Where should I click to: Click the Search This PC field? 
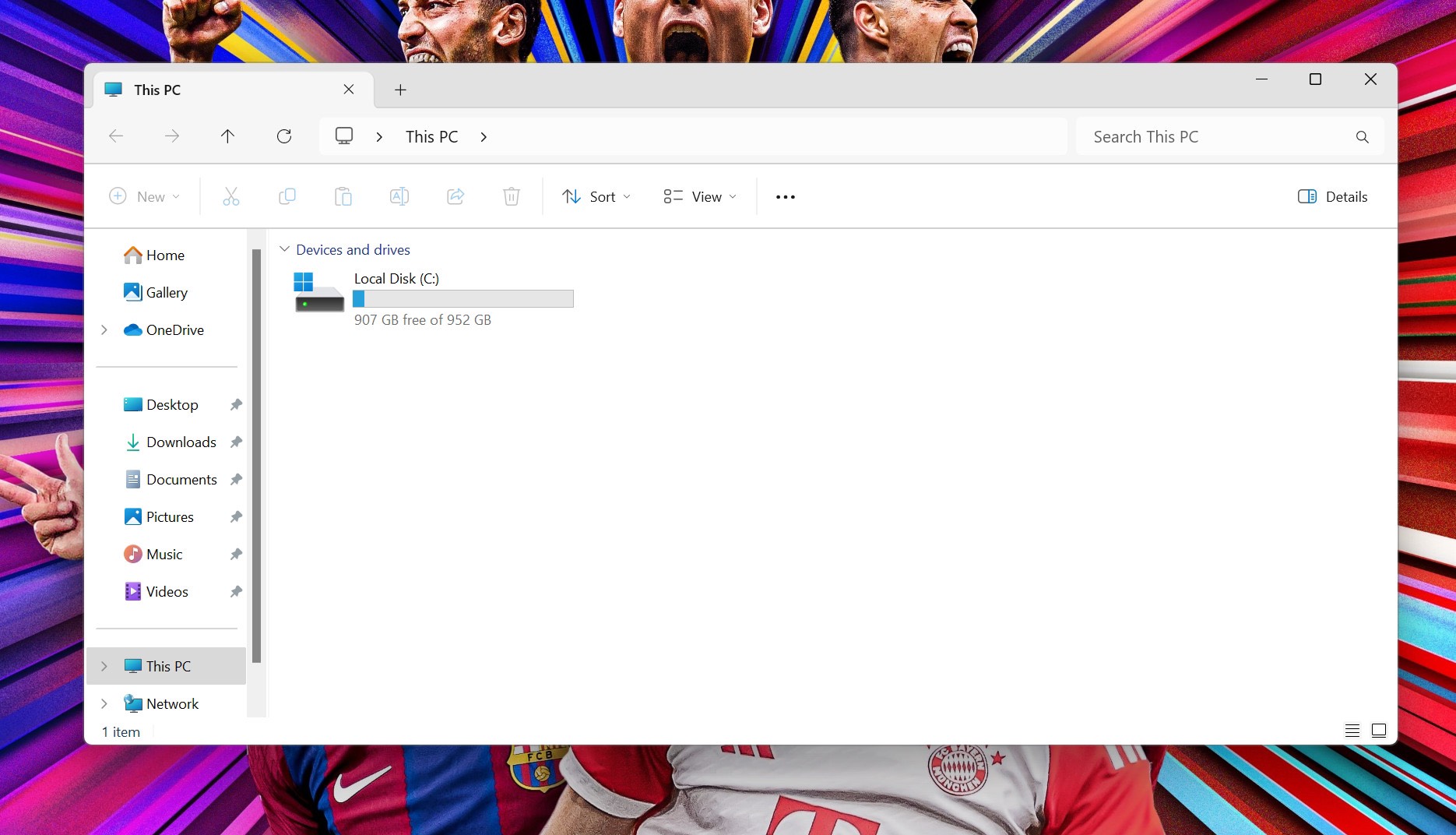pyautogui.click(x=1215, y=137)
